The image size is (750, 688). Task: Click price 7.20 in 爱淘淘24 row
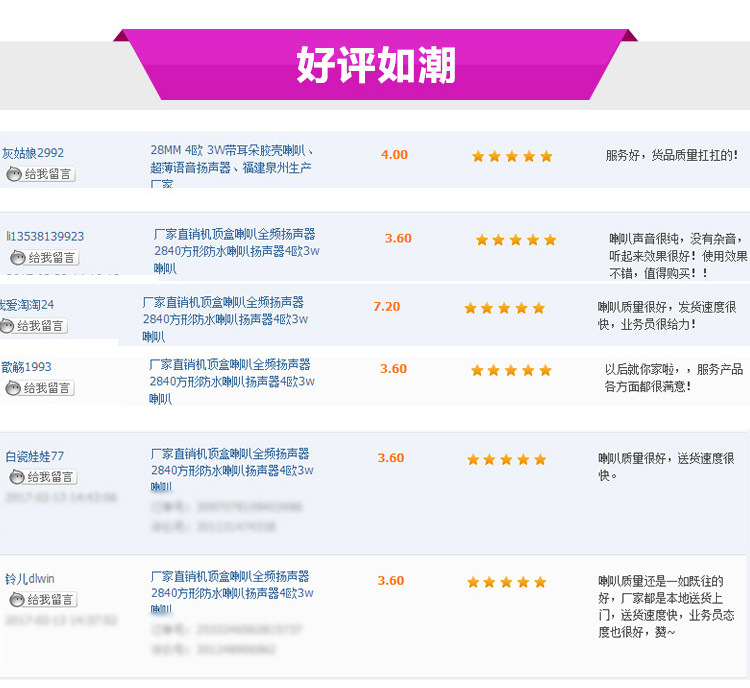[386, 306]
